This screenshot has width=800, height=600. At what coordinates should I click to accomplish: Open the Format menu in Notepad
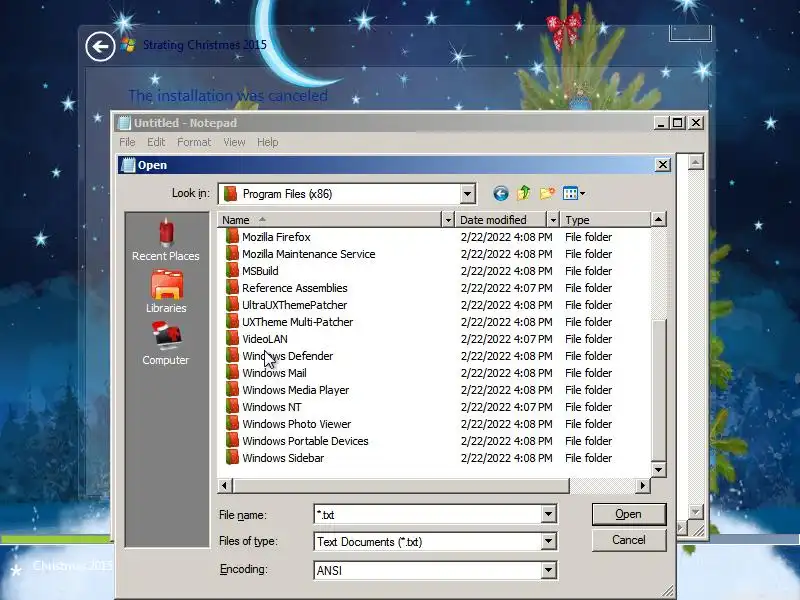[194, 142]
